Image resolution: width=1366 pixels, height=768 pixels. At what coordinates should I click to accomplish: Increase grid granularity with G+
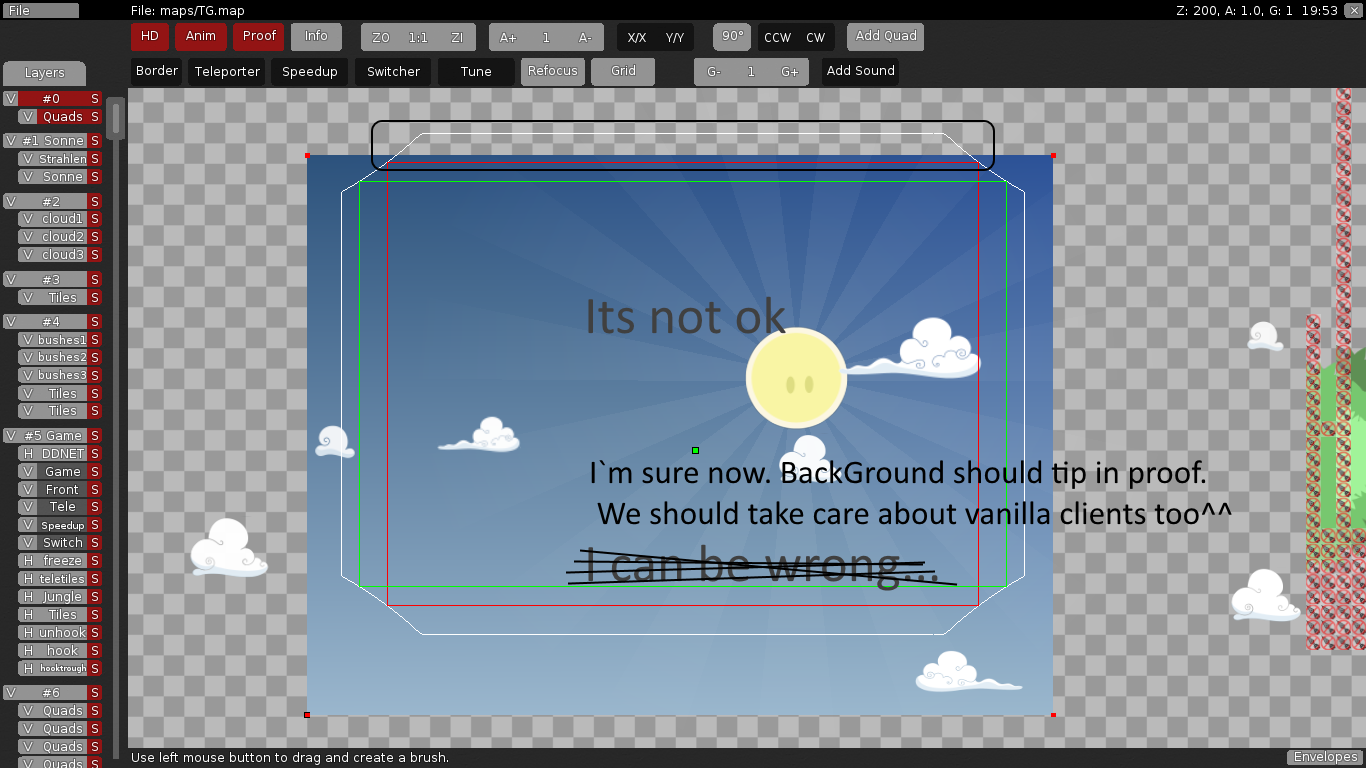pyautogui.click(x=790, y=71)
